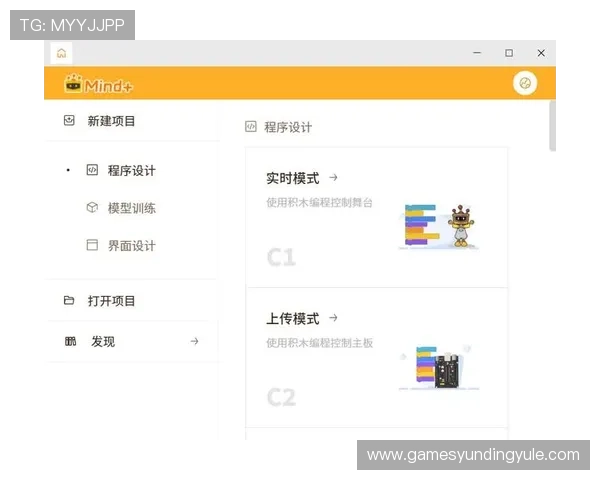The width and height of the screenshot is (600, 480).
Task: Click 使用积木编程控制舞台 description
Action: pyautogui.click(x=320, y=202)
